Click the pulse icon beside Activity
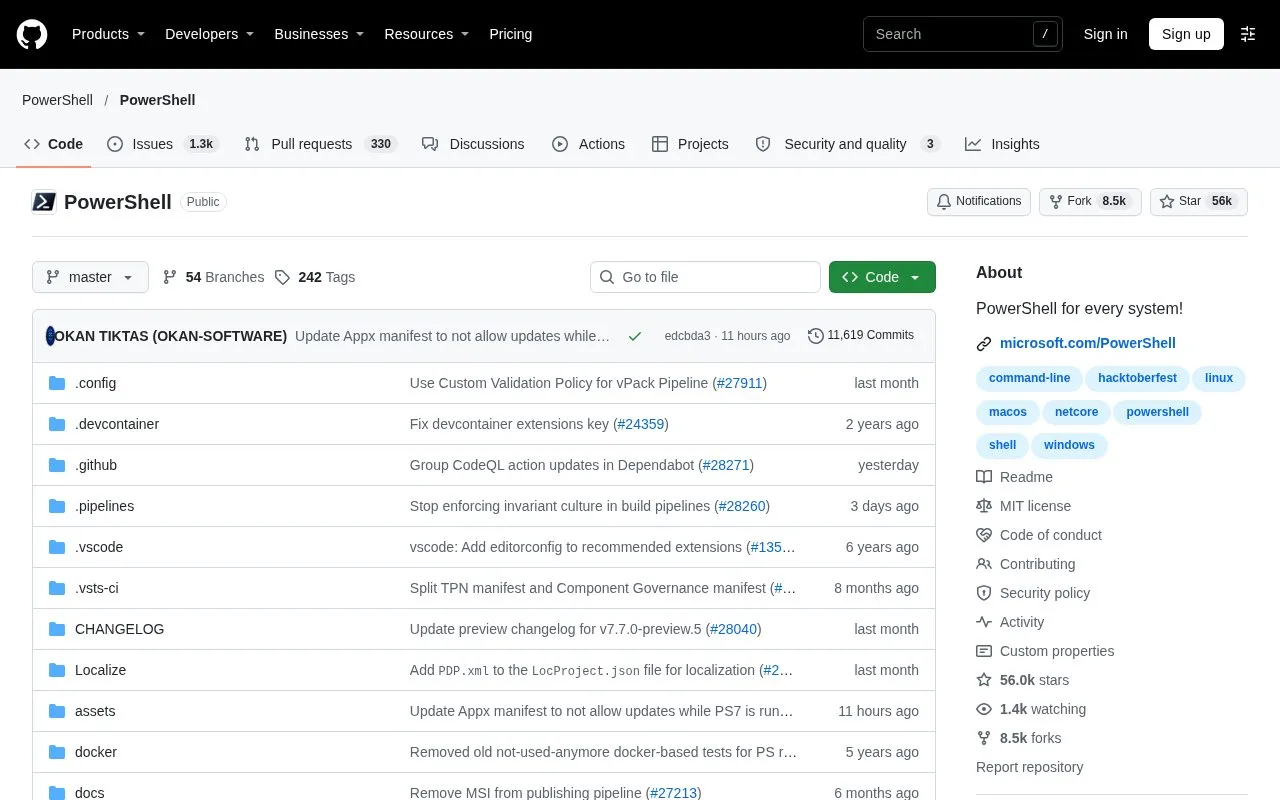The width and height of the screenshot is (1280, 800). [x=984, y=622]
